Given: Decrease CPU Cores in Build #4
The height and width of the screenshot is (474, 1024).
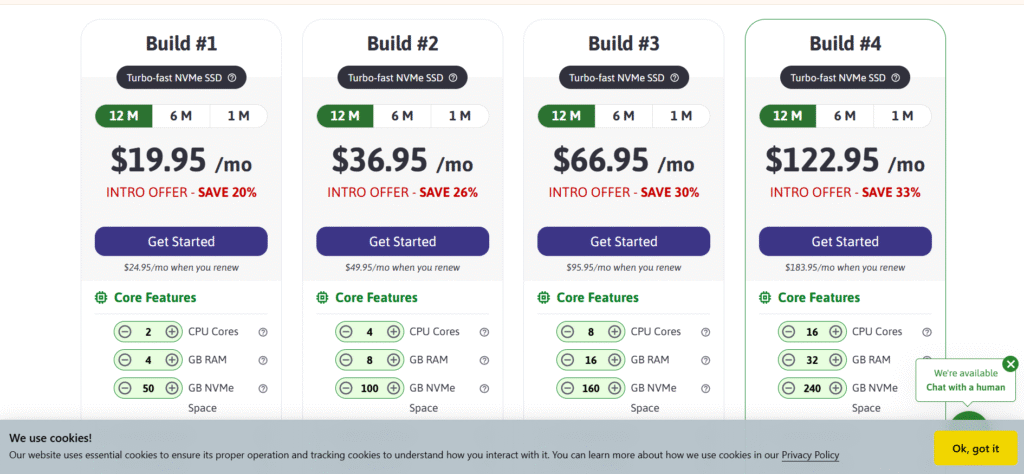Looking at the screenshot, I should pyautogui.click(x=788, y=332).
